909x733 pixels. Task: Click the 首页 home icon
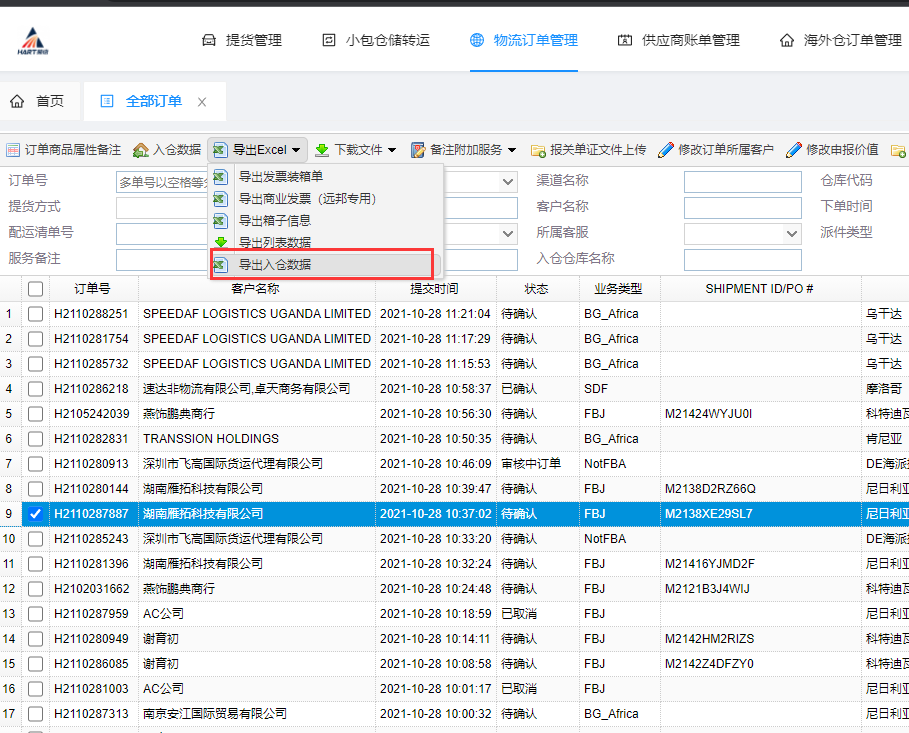coord(17,101)
